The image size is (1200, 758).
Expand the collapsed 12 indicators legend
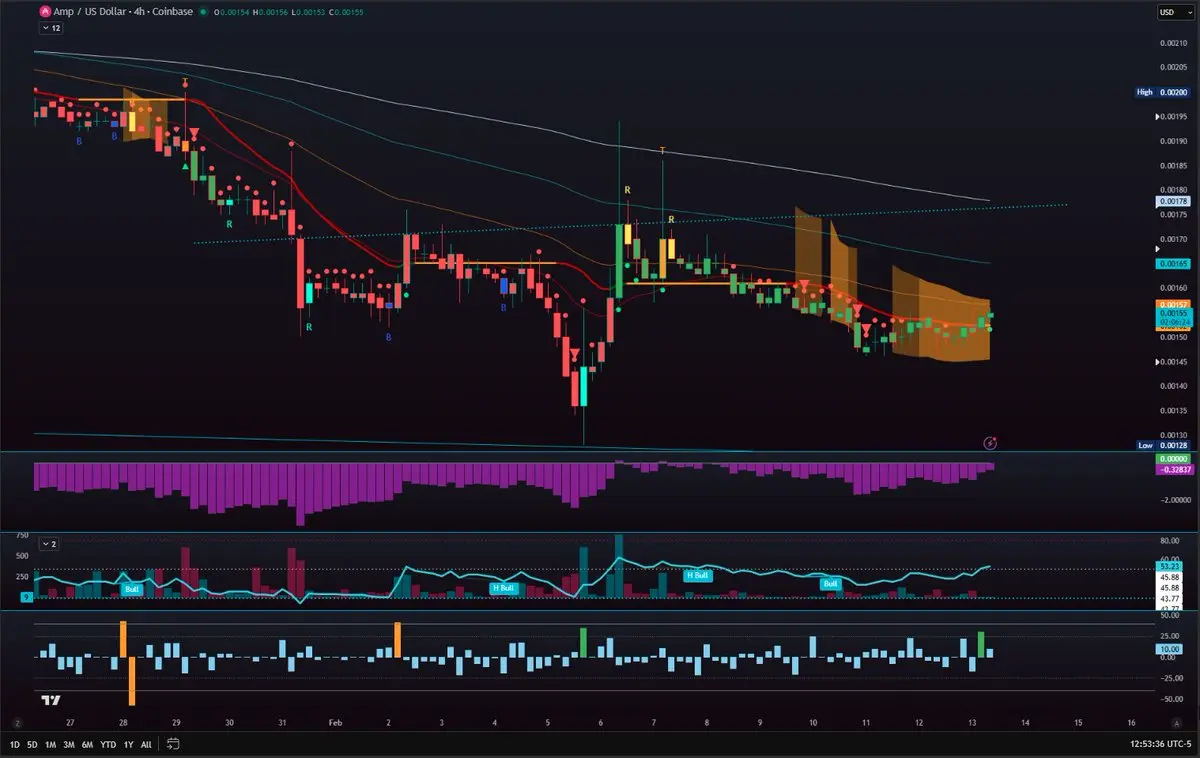click(x=49, y=28)
